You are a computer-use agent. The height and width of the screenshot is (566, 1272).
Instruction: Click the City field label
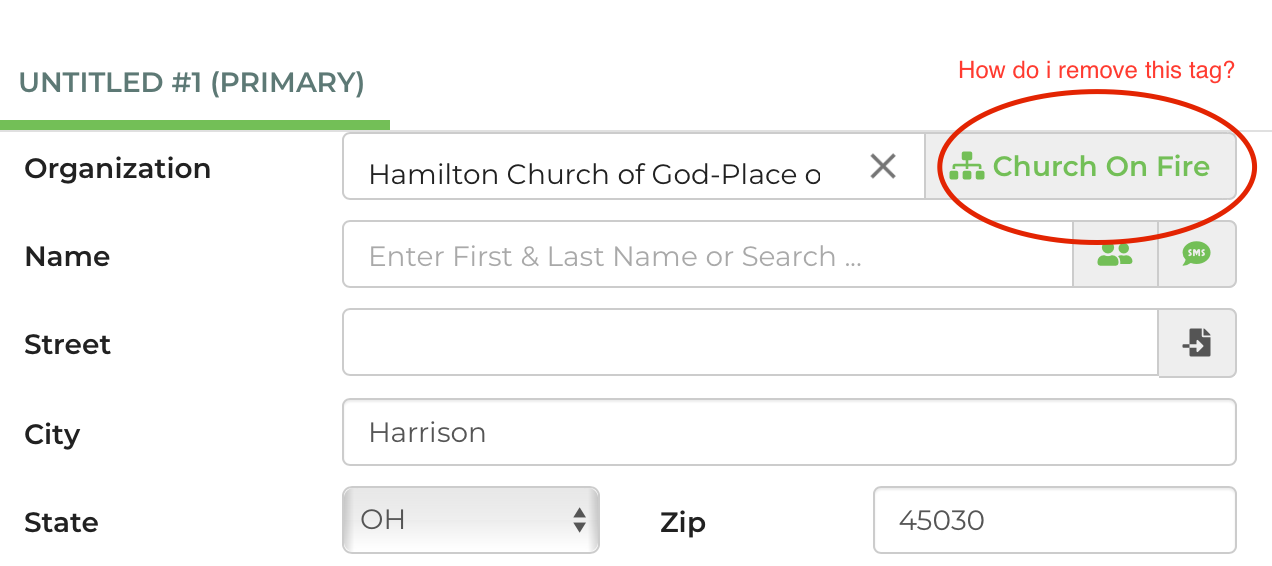click(x=52, y=435)
